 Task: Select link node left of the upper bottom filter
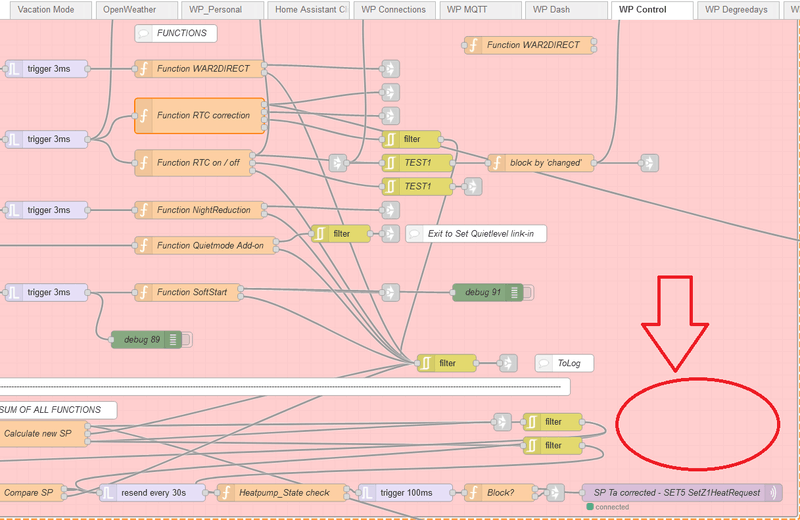[x=502, y=422]
